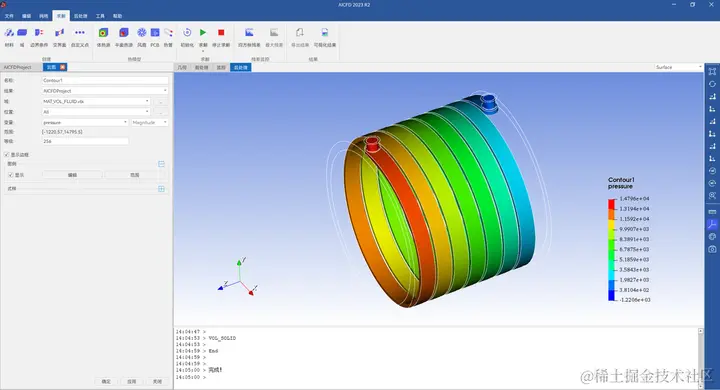Click the camera screenshot icon on right sidebar

pos(712,249)
